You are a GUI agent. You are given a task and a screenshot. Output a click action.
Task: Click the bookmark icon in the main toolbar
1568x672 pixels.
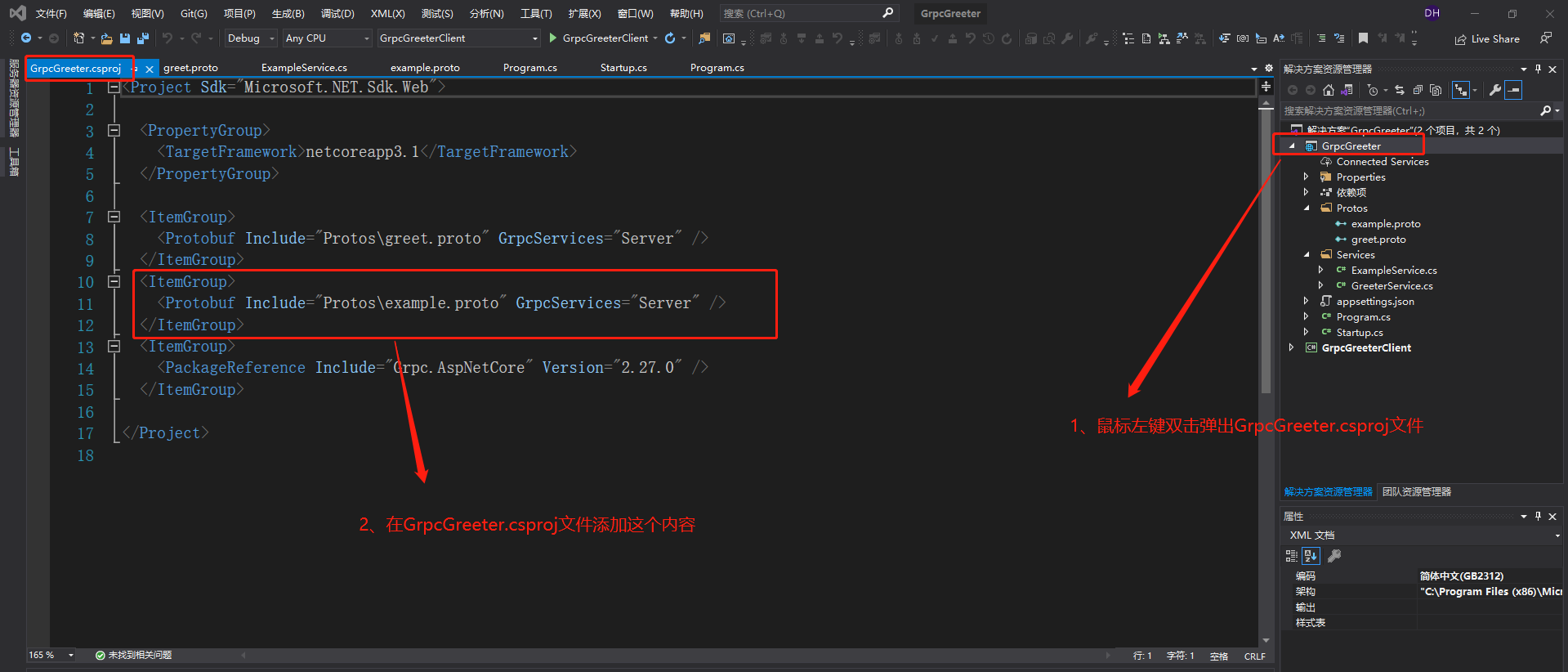pyautogui.click(x=1363, y=38)
